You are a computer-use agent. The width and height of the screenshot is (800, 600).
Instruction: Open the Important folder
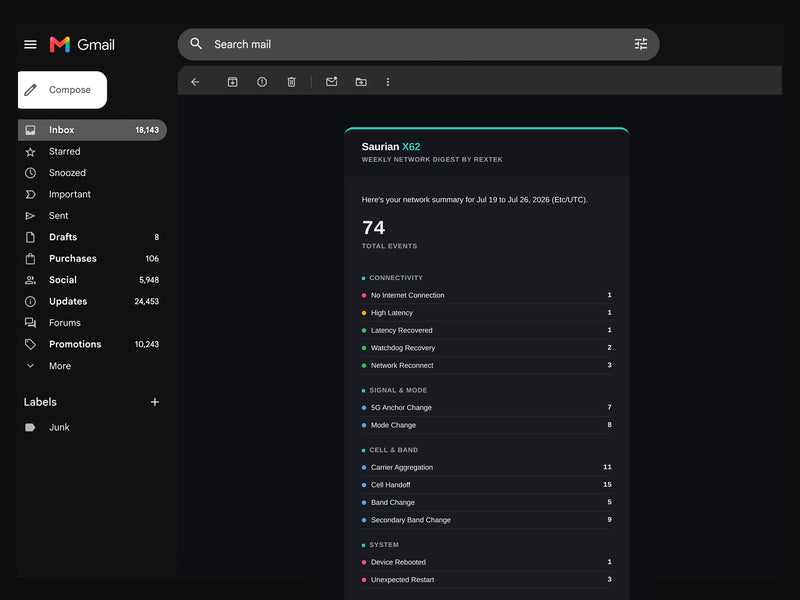pyautogui.click(x=92, y=194)
